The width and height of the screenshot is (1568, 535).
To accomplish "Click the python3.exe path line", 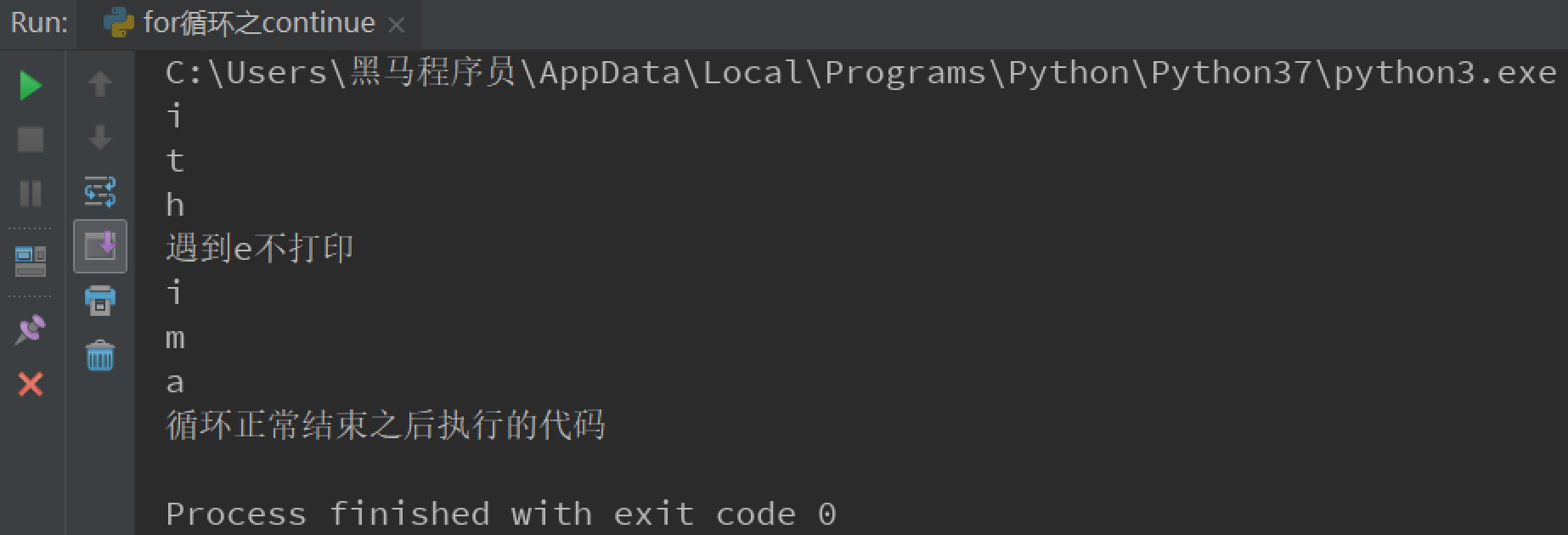I will pos(849,71).
